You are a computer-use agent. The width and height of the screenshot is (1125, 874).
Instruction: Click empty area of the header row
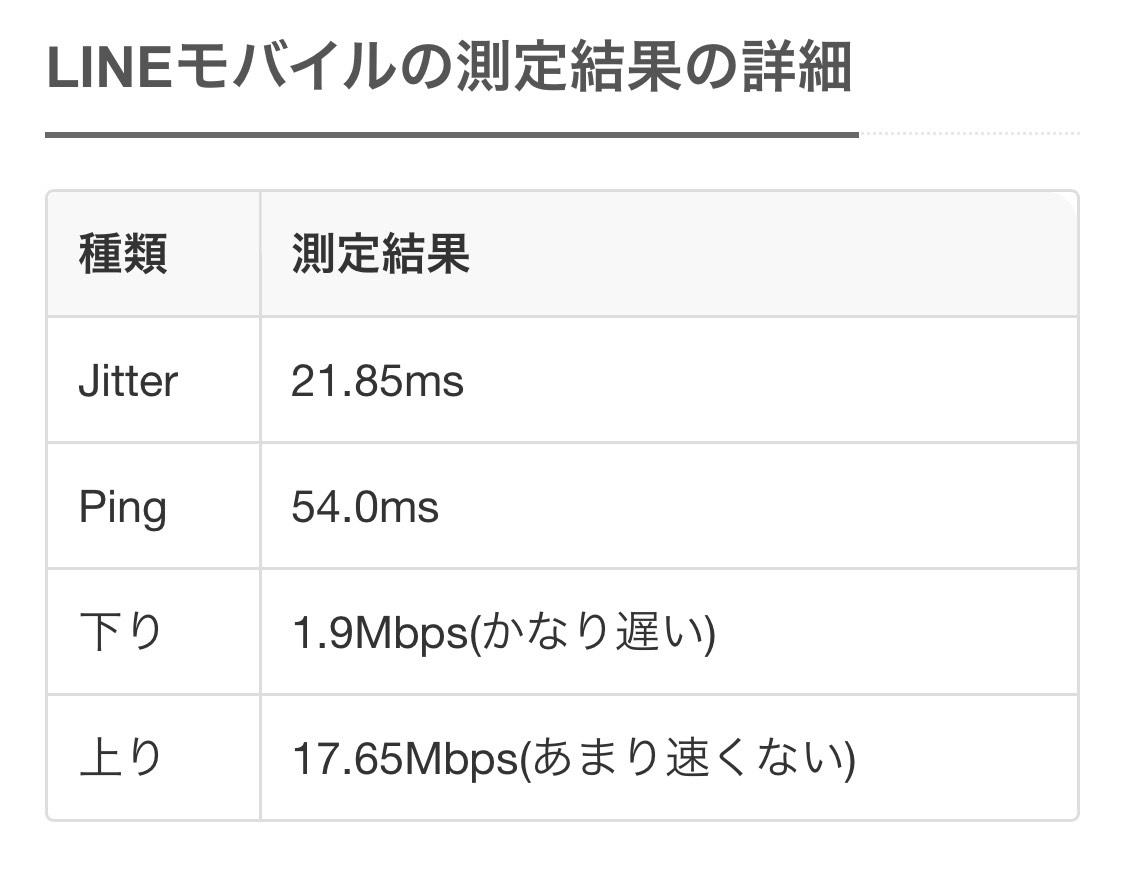coord(775,254)
